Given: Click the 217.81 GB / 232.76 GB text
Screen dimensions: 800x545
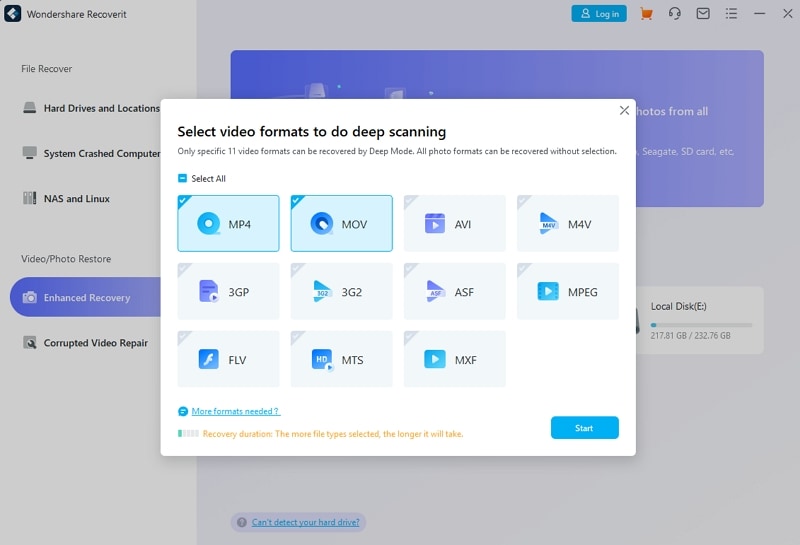Looking at the screenshot, I should [x=690, y=336].
